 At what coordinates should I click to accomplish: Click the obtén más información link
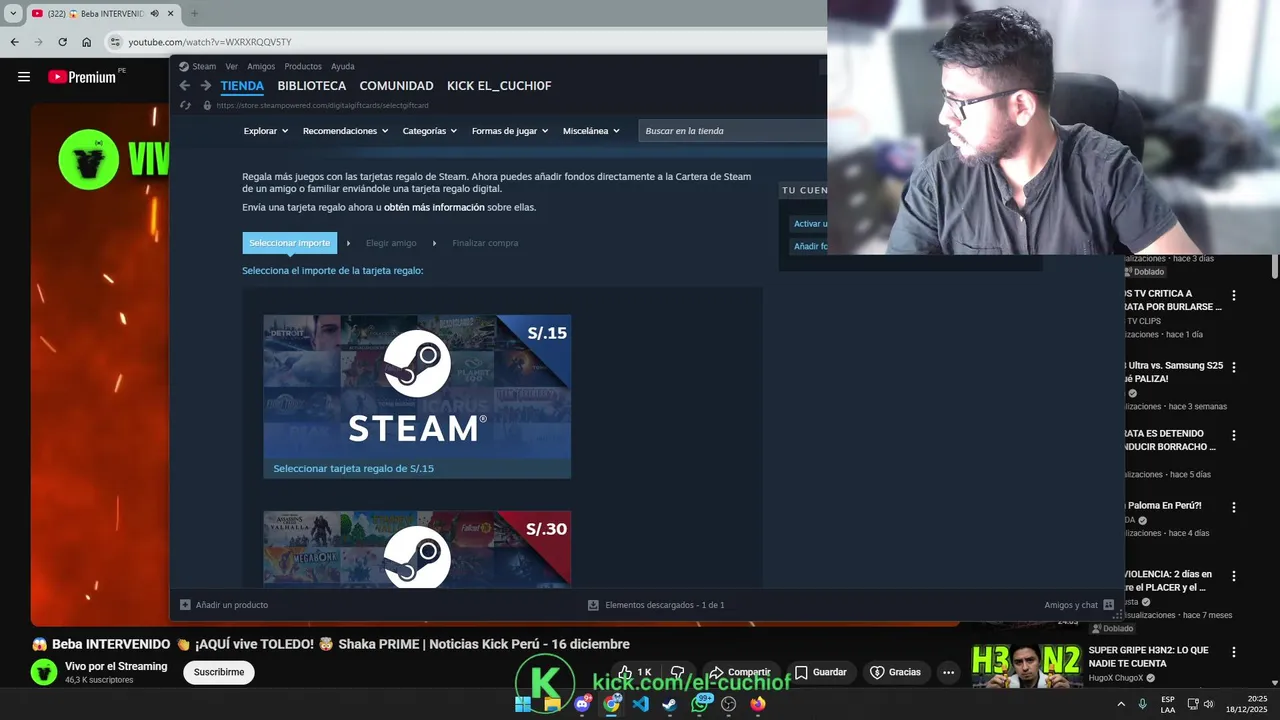pyautogui.click(x=434, y=208)
